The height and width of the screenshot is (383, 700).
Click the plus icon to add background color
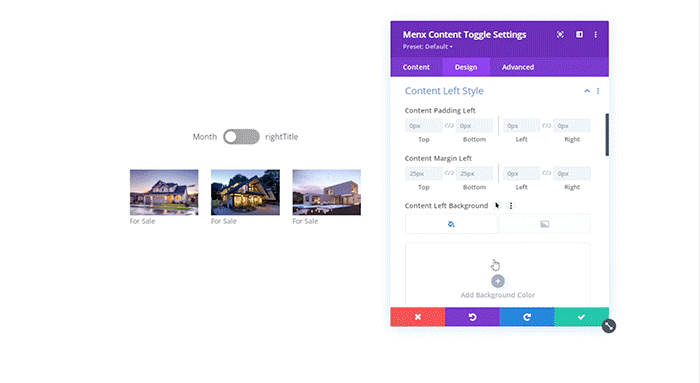coord(498,281)
